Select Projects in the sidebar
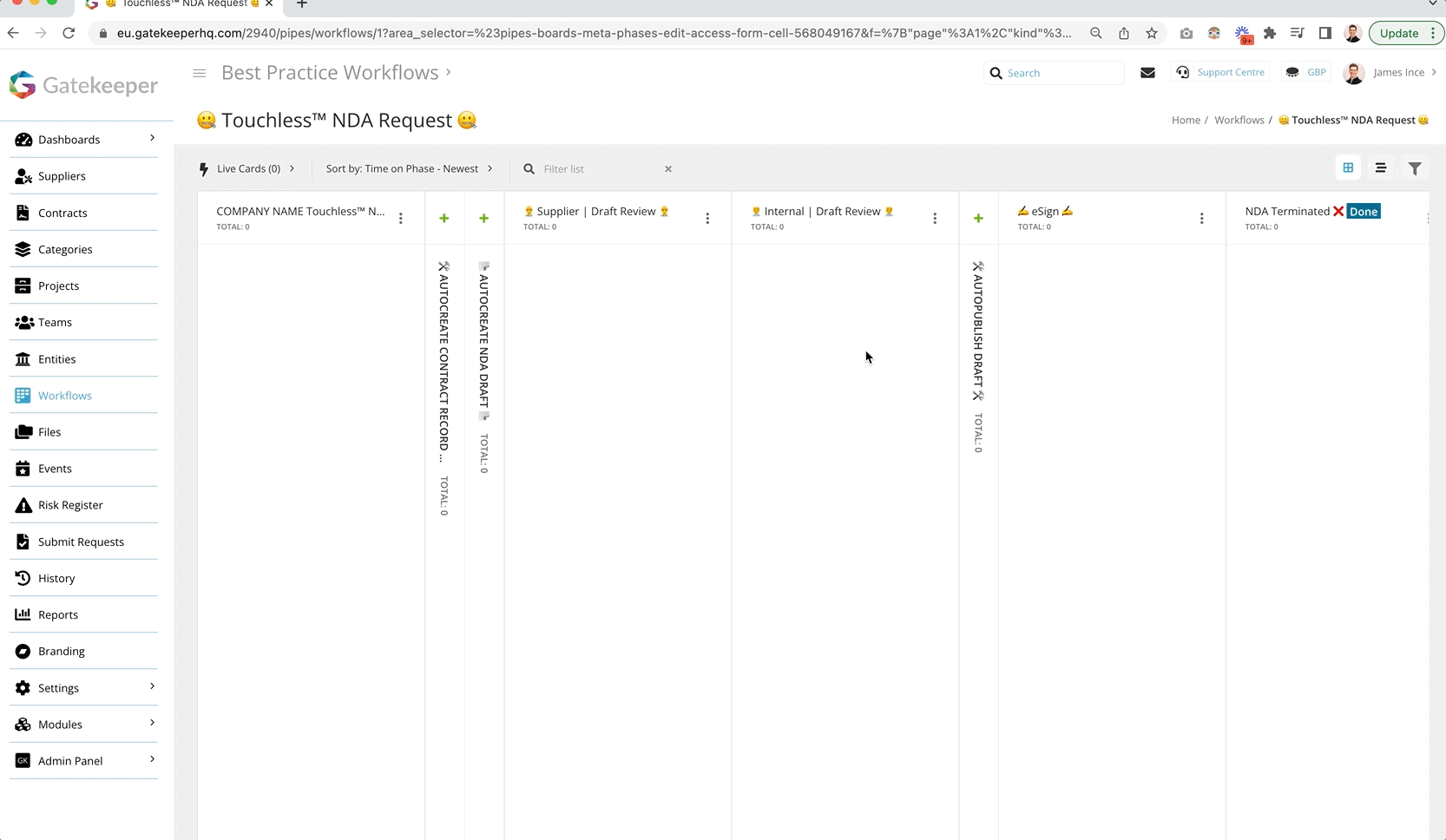The height and width of the screenshot is (840, 1446). point(58,285)
